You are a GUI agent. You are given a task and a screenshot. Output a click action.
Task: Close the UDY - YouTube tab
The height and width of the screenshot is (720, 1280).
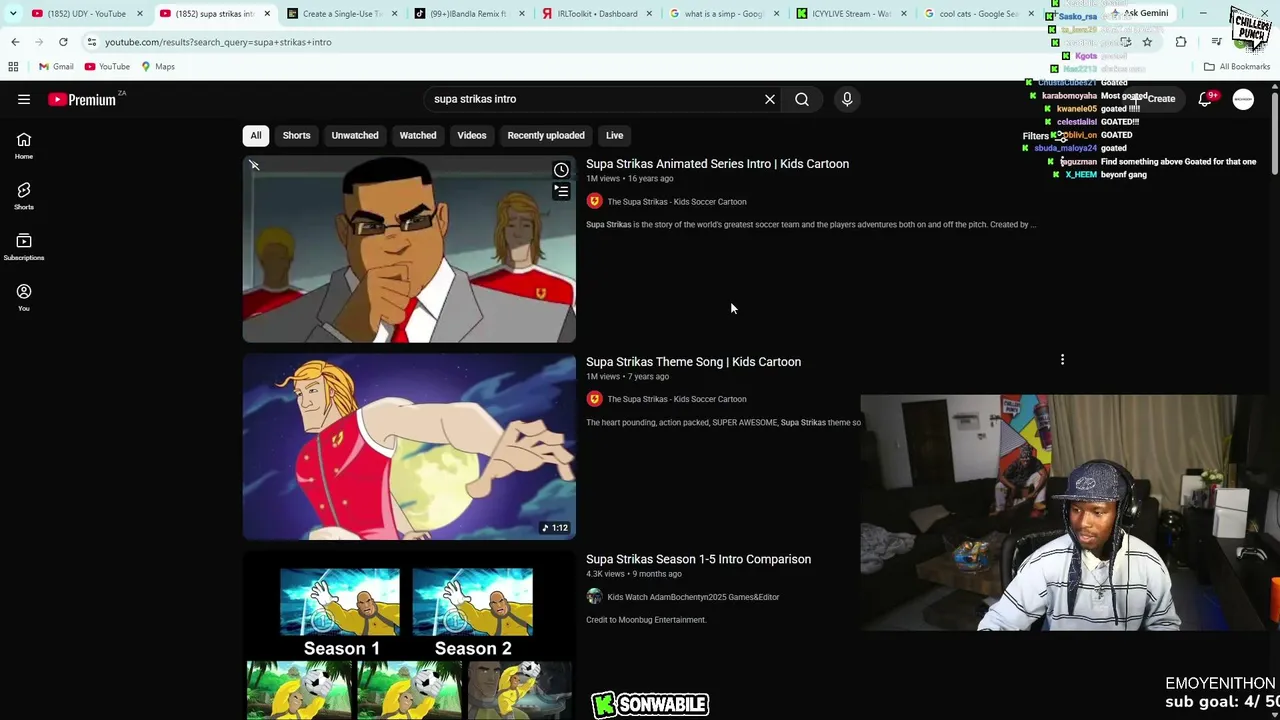tap(140, 14)
